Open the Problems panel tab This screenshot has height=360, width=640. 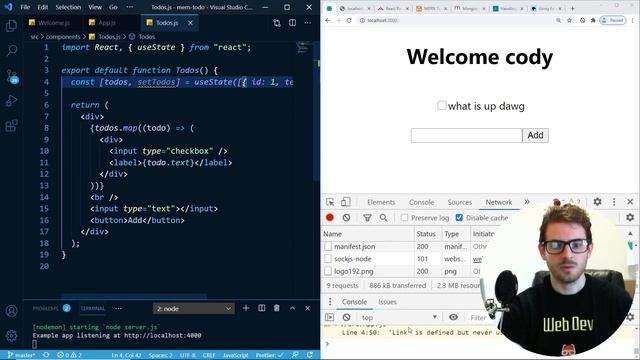(x=46, y=309)
